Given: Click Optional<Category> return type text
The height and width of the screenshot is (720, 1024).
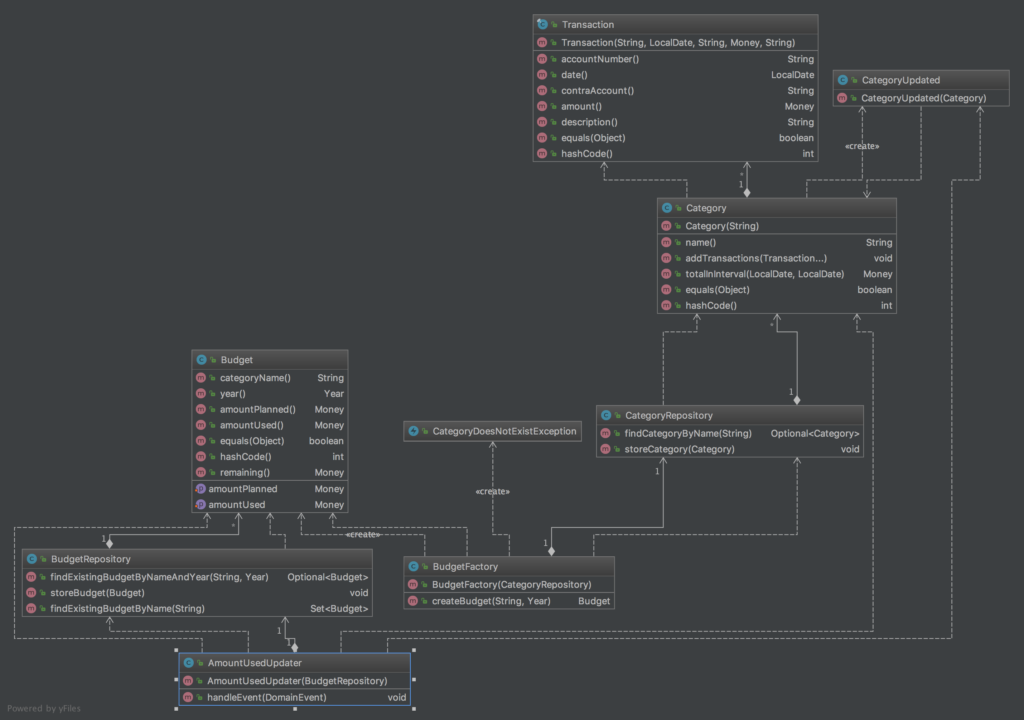Looking at the screenshot, I should click(814, 433).
